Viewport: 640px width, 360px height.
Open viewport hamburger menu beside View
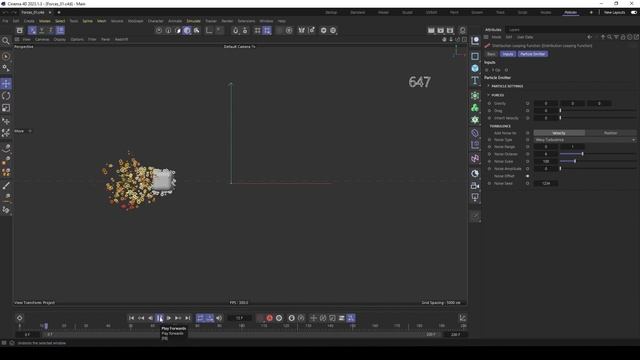coord(17,40)
